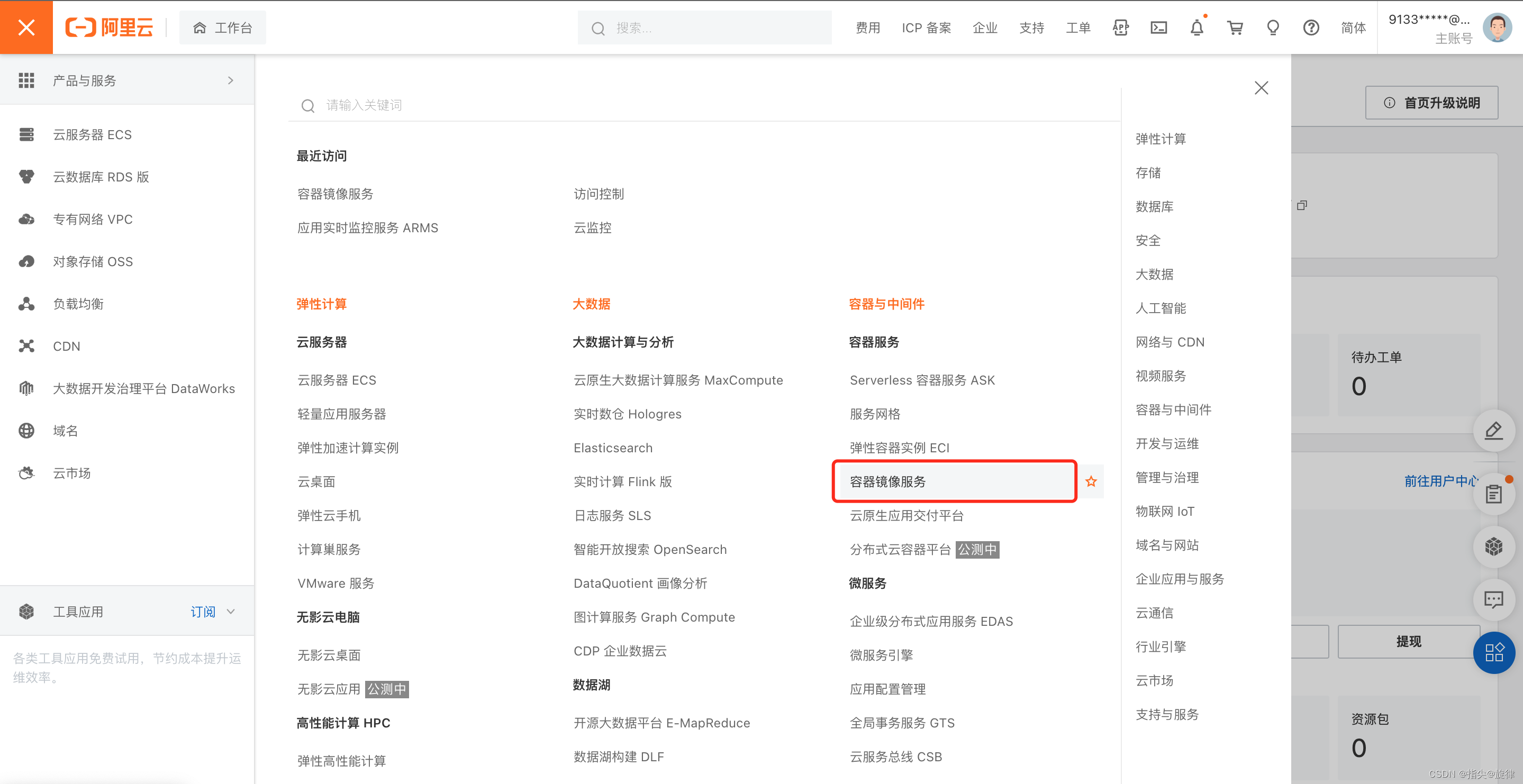Click 首页升级说明 button
This screenshot has height=784, width=1523.
(x=1431, y=103)
